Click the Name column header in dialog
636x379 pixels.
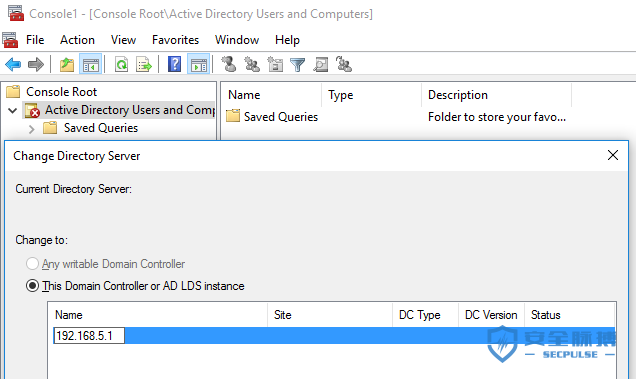(x=158, y=315)
